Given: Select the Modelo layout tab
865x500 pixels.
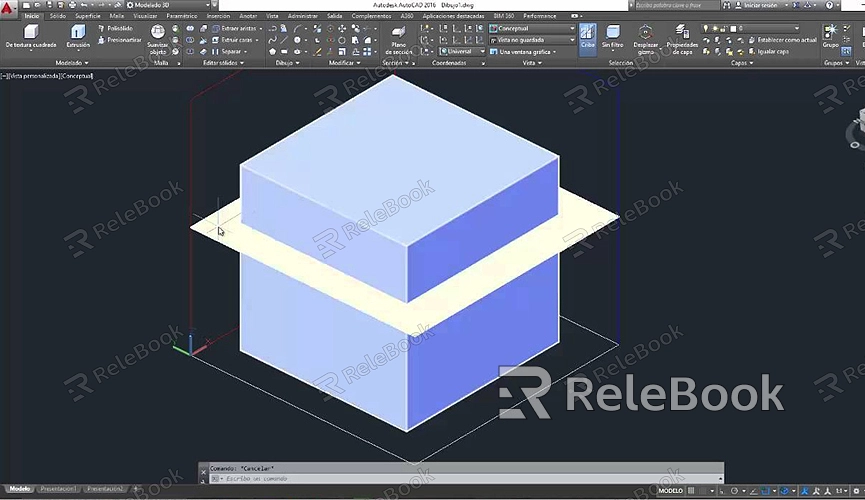Looking at the screenshot, I should 20,489.
